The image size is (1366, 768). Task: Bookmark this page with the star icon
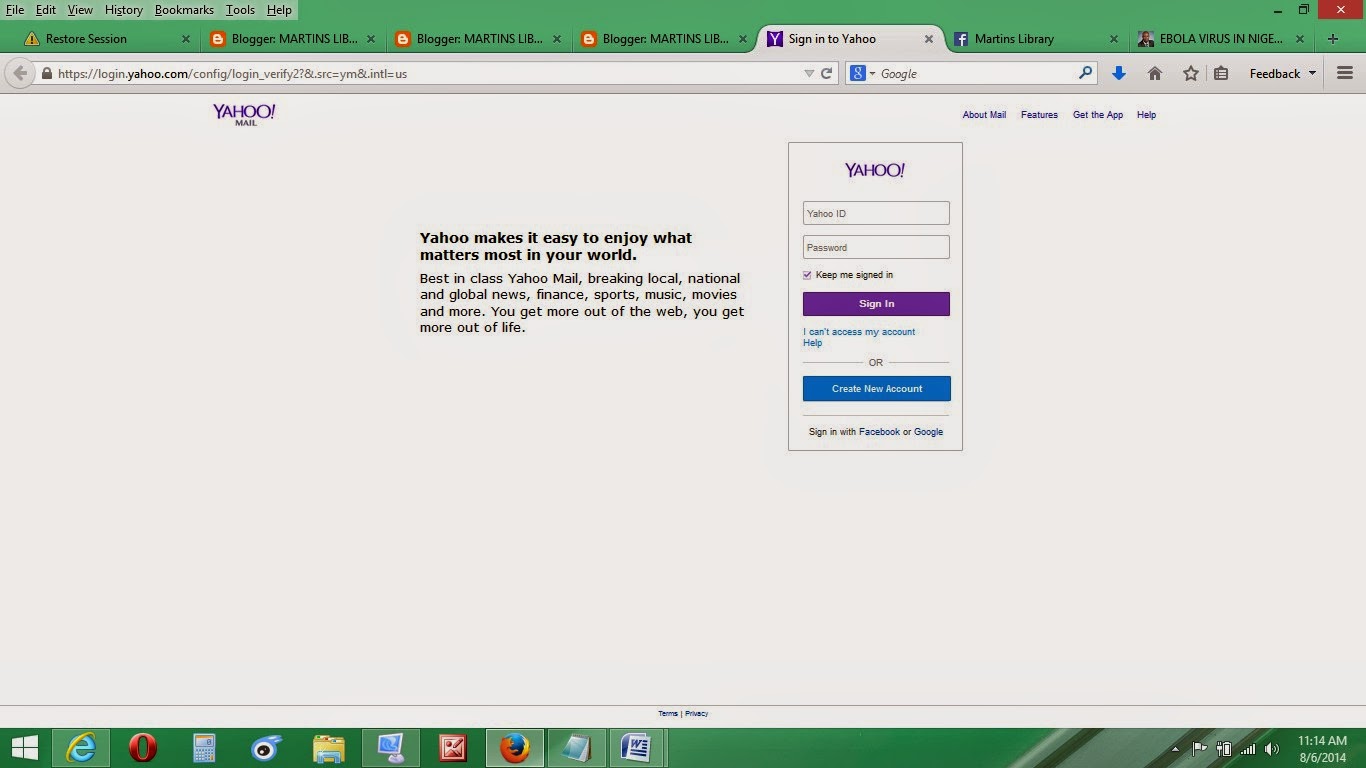click(x=1191, y=73)
